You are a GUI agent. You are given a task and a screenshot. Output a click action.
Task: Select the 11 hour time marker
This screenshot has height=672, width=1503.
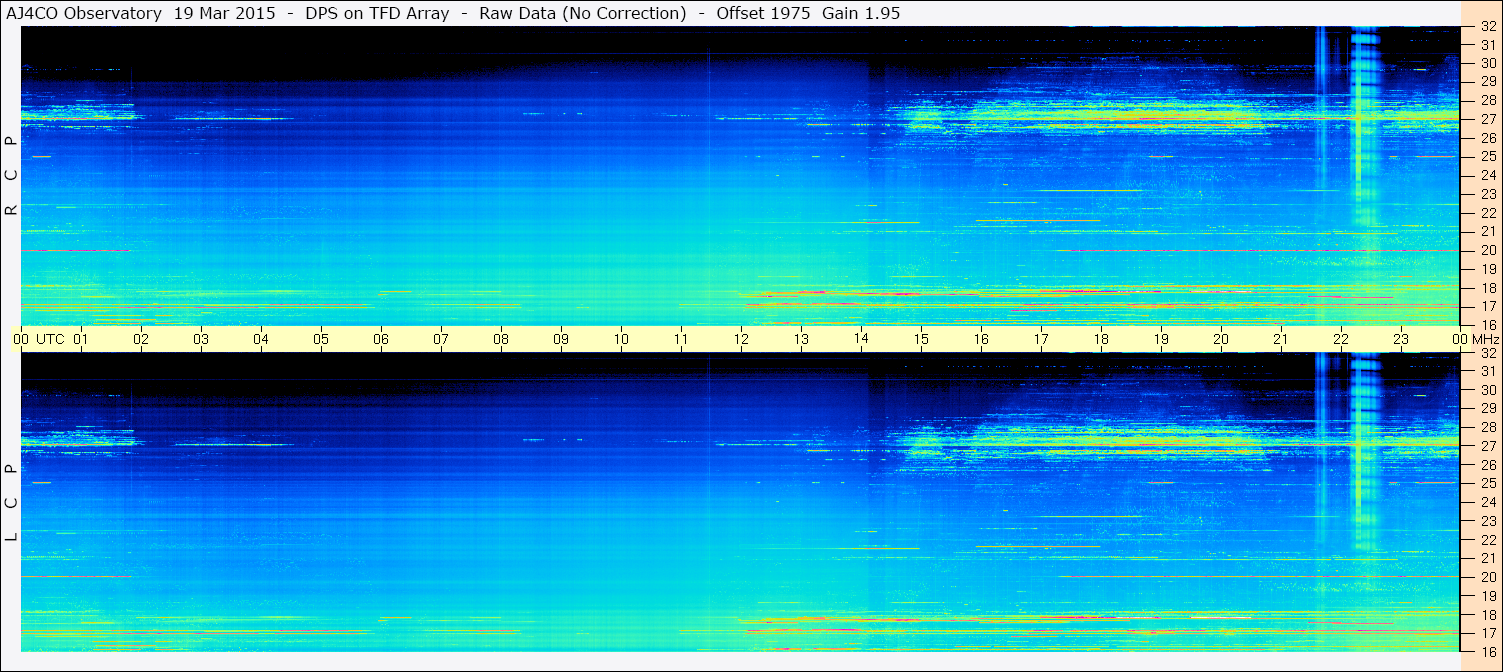pyautogui.click(x=681, y=339)
